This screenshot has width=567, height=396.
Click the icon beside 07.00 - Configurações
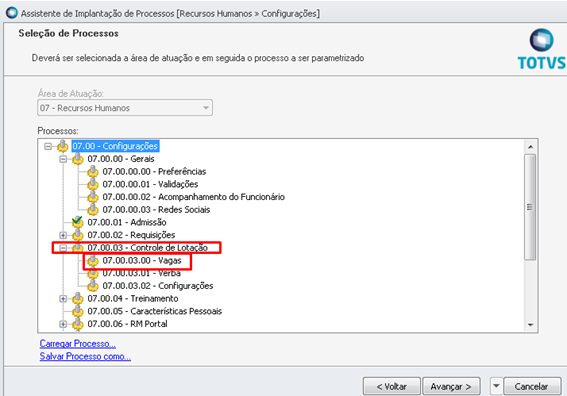coord(63,146)
